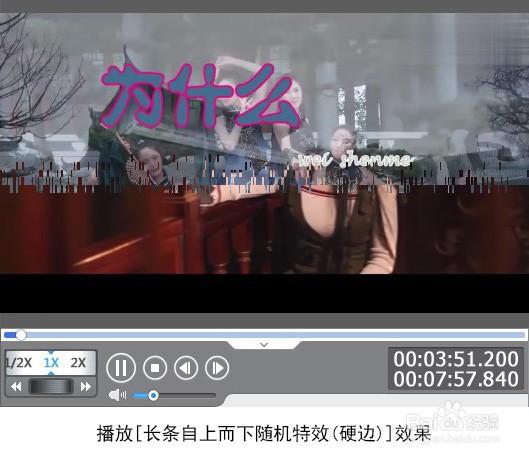The image size is (529, 457).
Task: Expand panel with the down chevron
Action: click(264, 345)
